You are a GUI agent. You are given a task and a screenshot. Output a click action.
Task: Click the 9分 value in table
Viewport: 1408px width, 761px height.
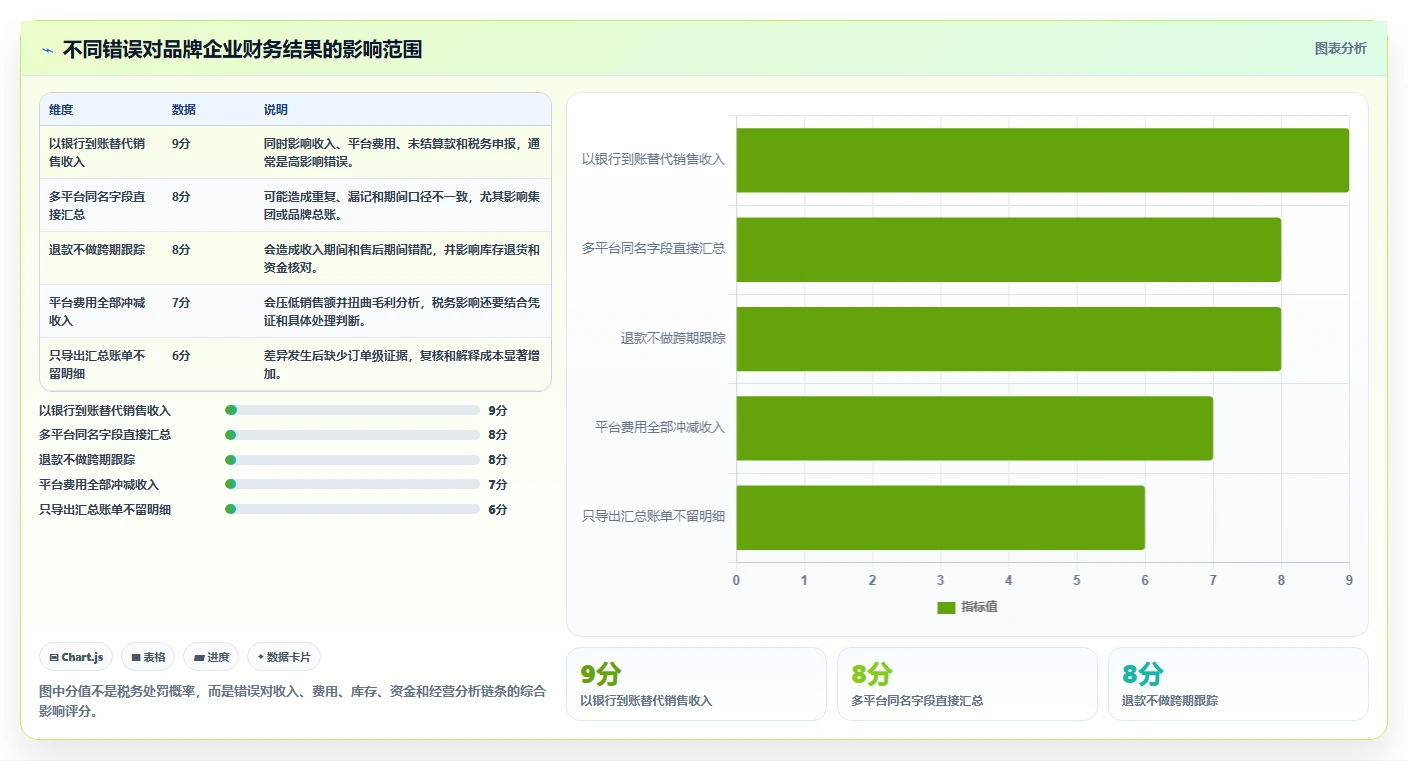point(181,143)
